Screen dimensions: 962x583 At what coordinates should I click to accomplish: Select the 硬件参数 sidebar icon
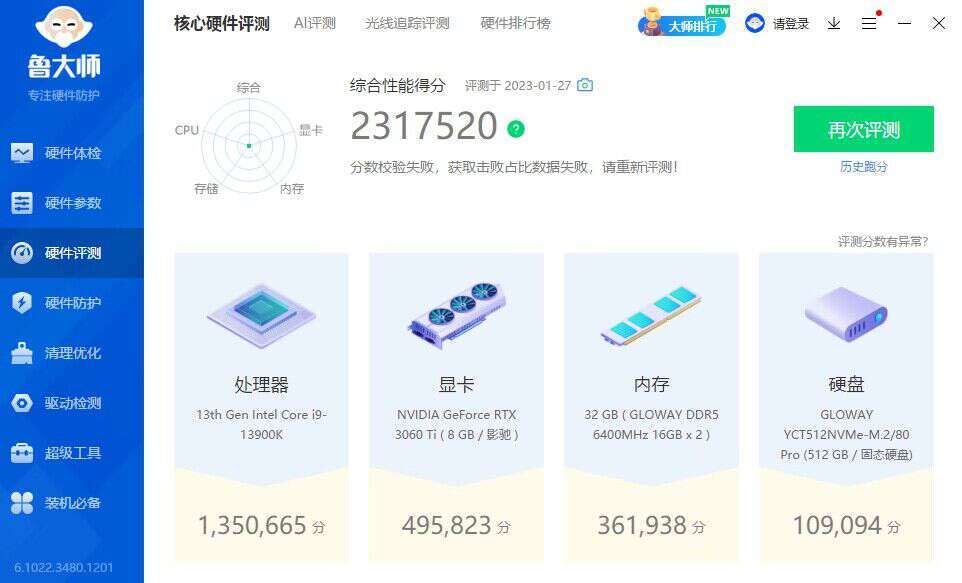(x=22, y=203)
